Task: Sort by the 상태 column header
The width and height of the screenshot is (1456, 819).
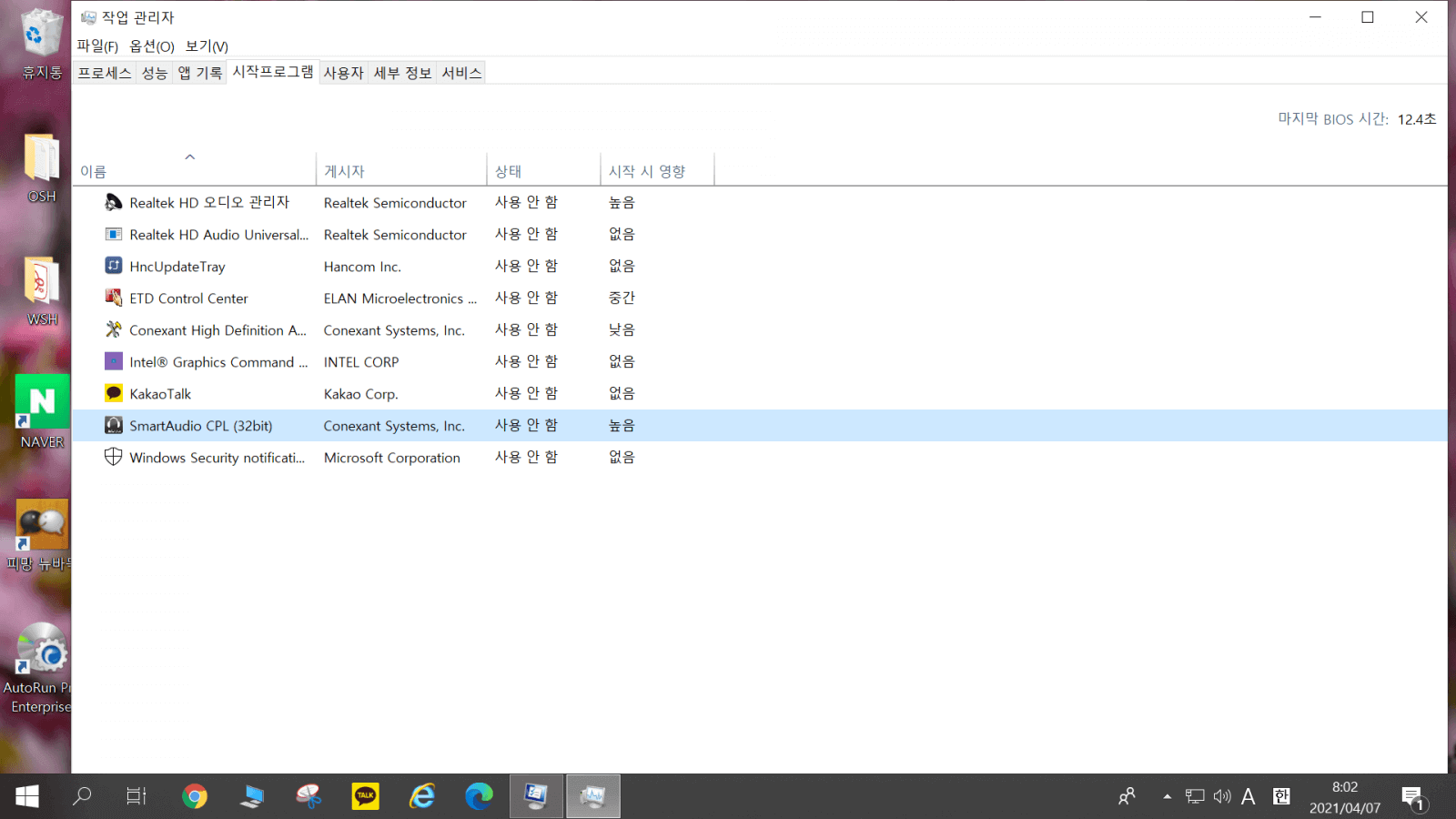Action: tap(543, 171)
